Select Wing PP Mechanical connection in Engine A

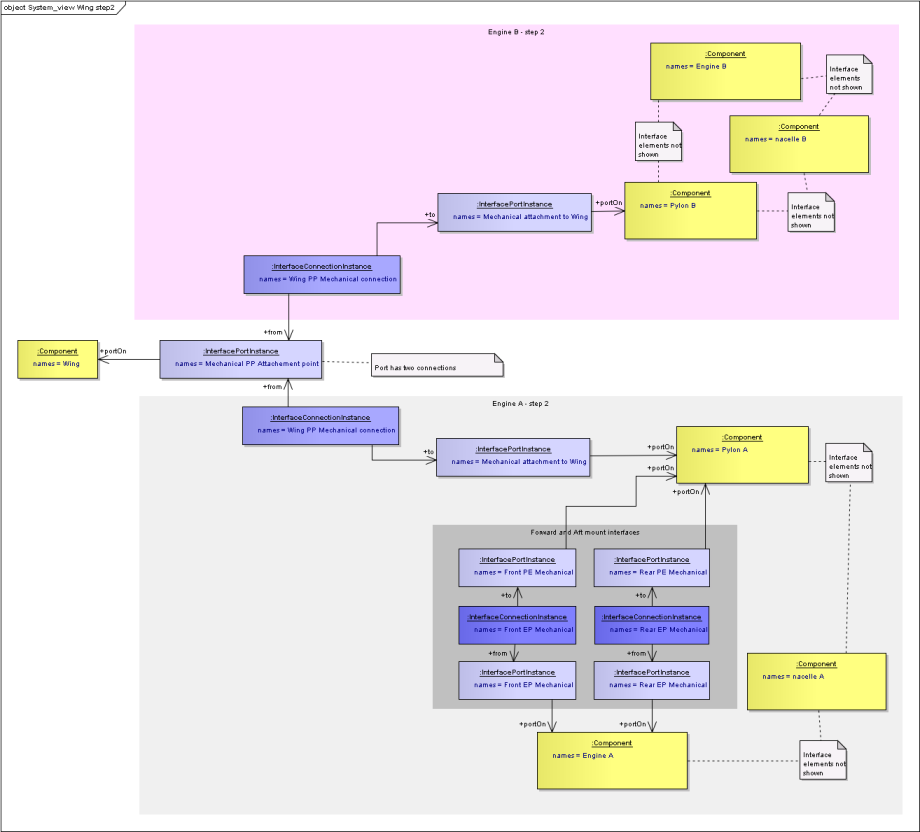[320, 425]
